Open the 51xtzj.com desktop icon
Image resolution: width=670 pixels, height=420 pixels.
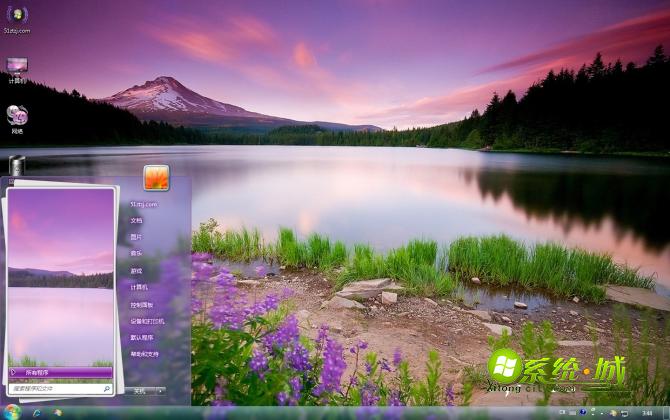17,17
